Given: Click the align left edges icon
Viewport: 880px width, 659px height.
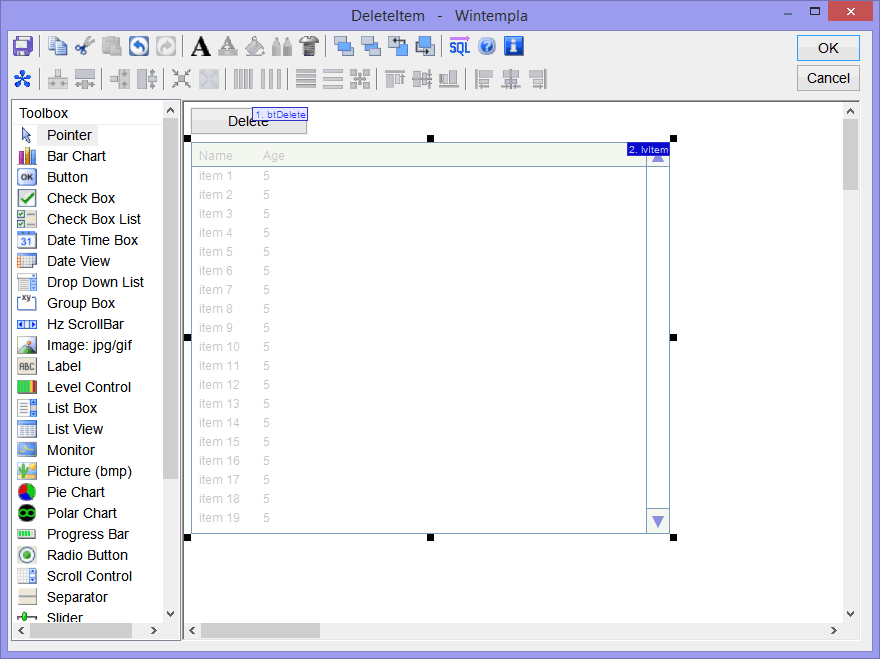Looking at the screenshot, I should click(x=483, y=79).
